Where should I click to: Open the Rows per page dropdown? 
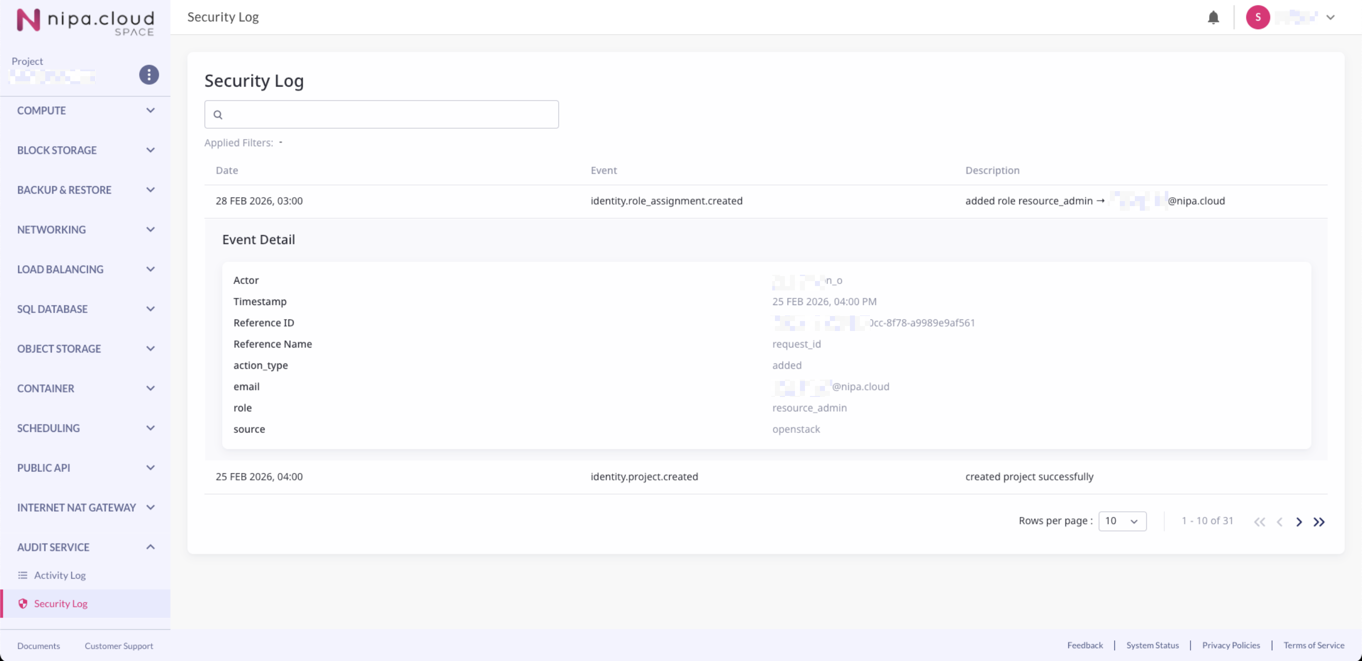pyautogui.click(x=1122, y=521)
